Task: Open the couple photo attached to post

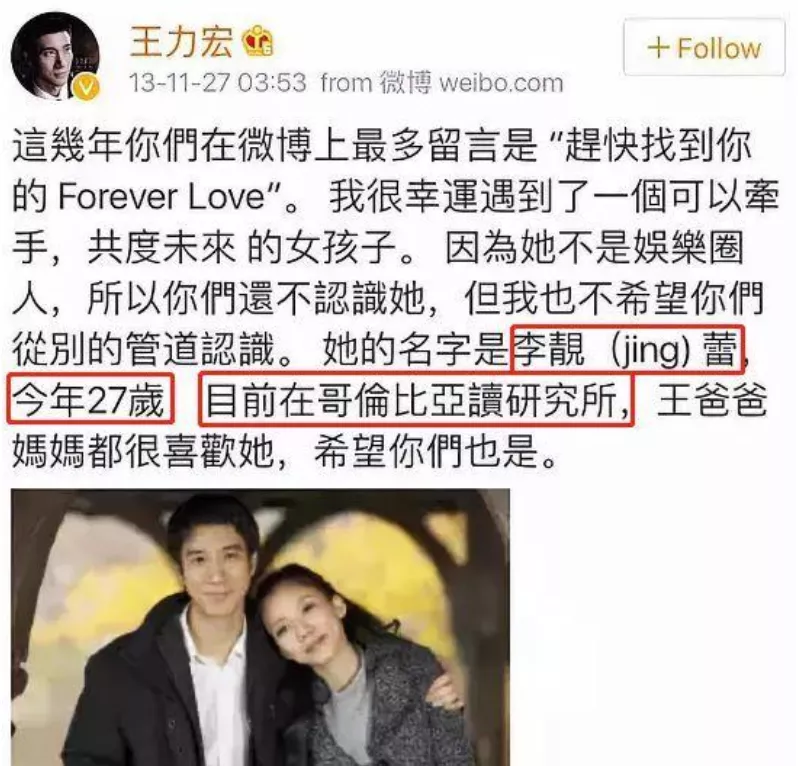Action: tap(260, 627)
